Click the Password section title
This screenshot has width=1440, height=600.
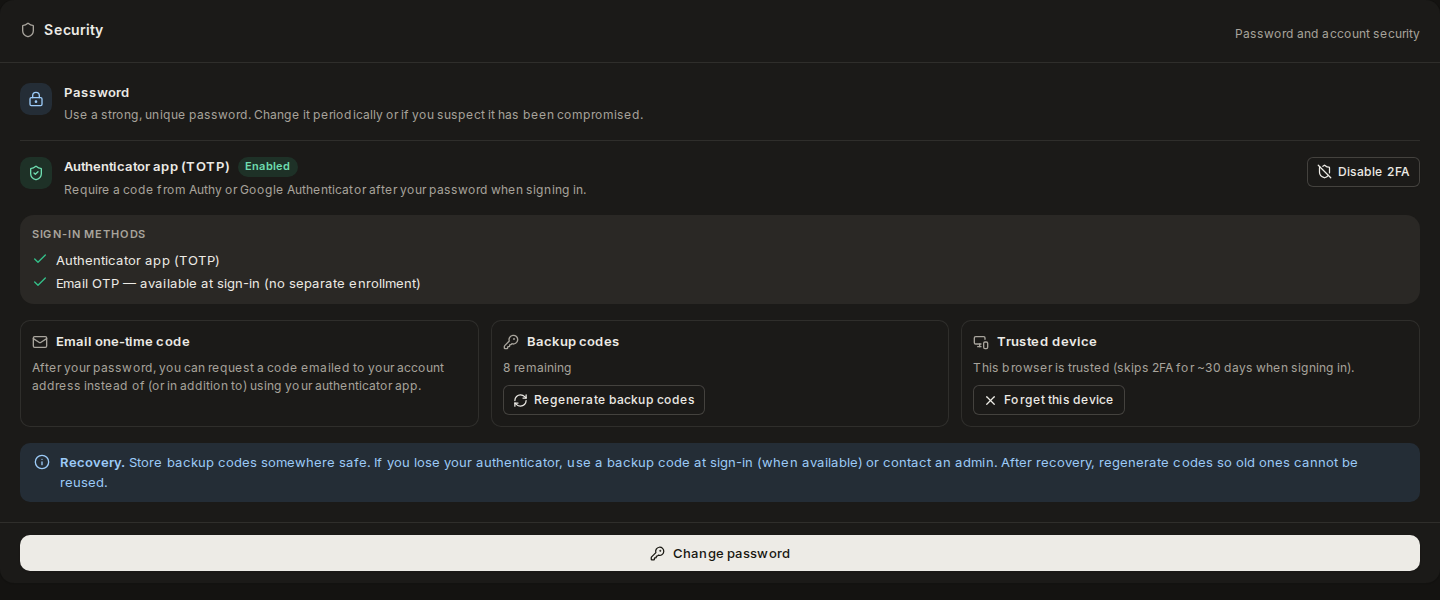click(x=97, y=93)
